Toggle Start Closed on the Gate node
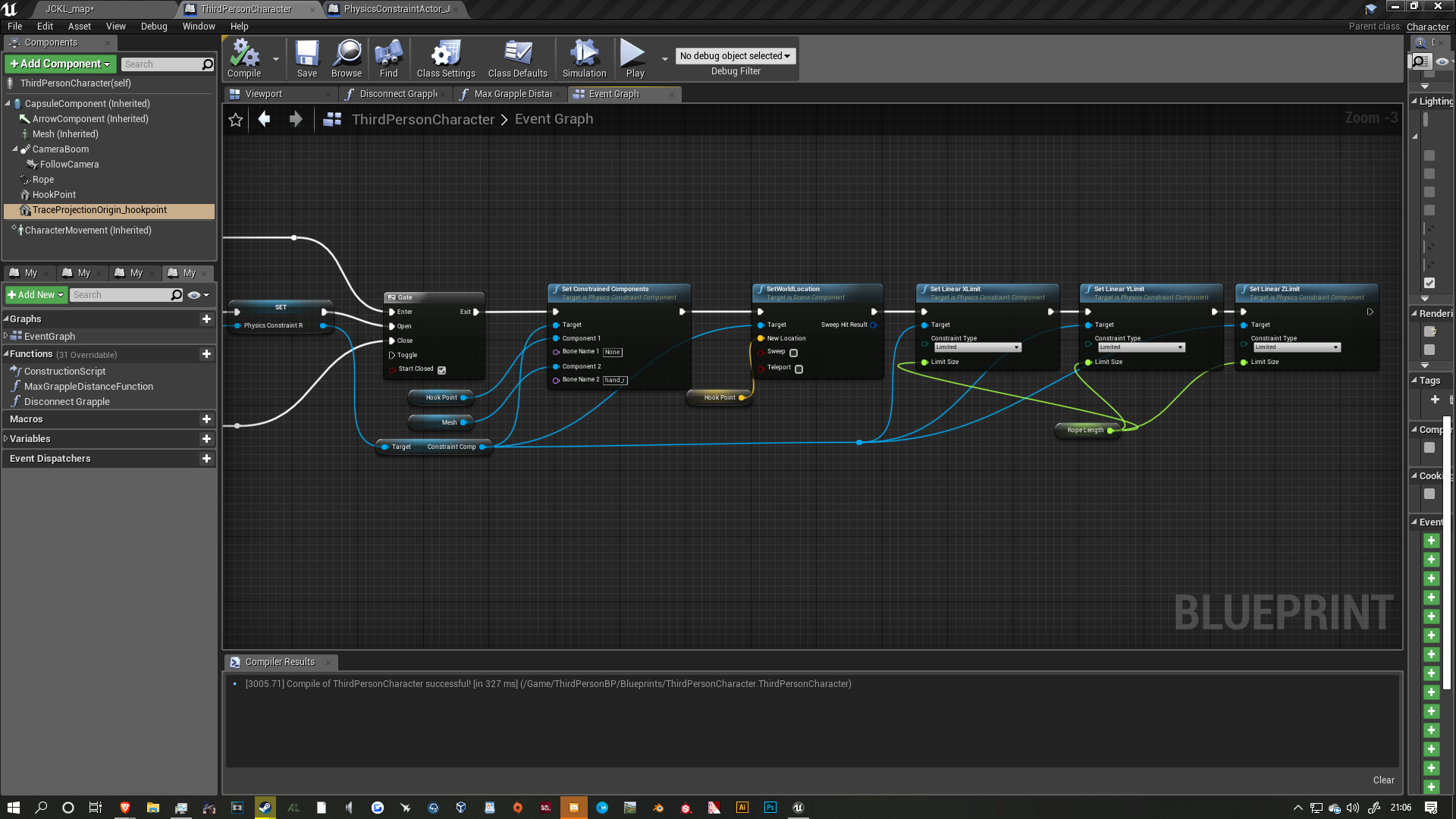The width and height of the screenshot is (1456, 819). pyautogui.click(x=442, y=369)
